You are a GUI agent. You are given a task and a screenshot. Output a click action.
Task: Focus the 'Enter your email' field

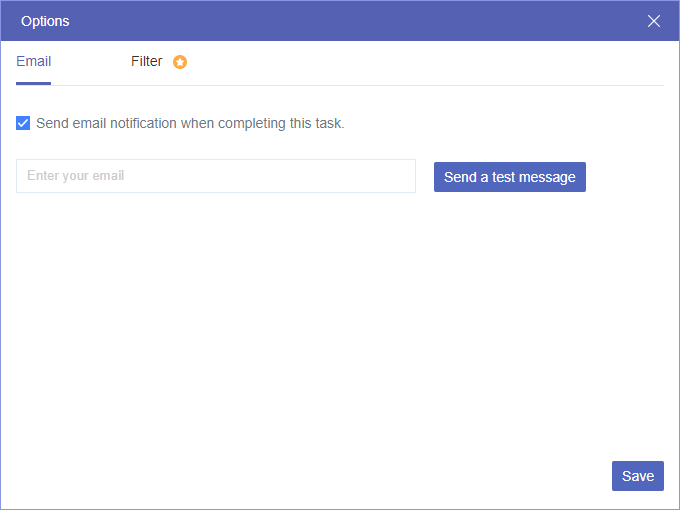click(215, 176)
